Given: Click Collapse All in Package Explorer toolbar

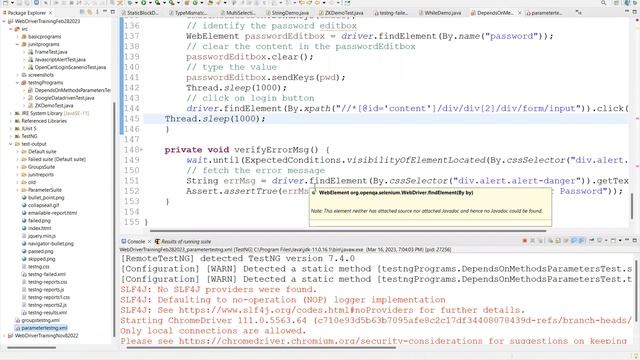Looking at the screenshot, I should (x=82, y=12).
